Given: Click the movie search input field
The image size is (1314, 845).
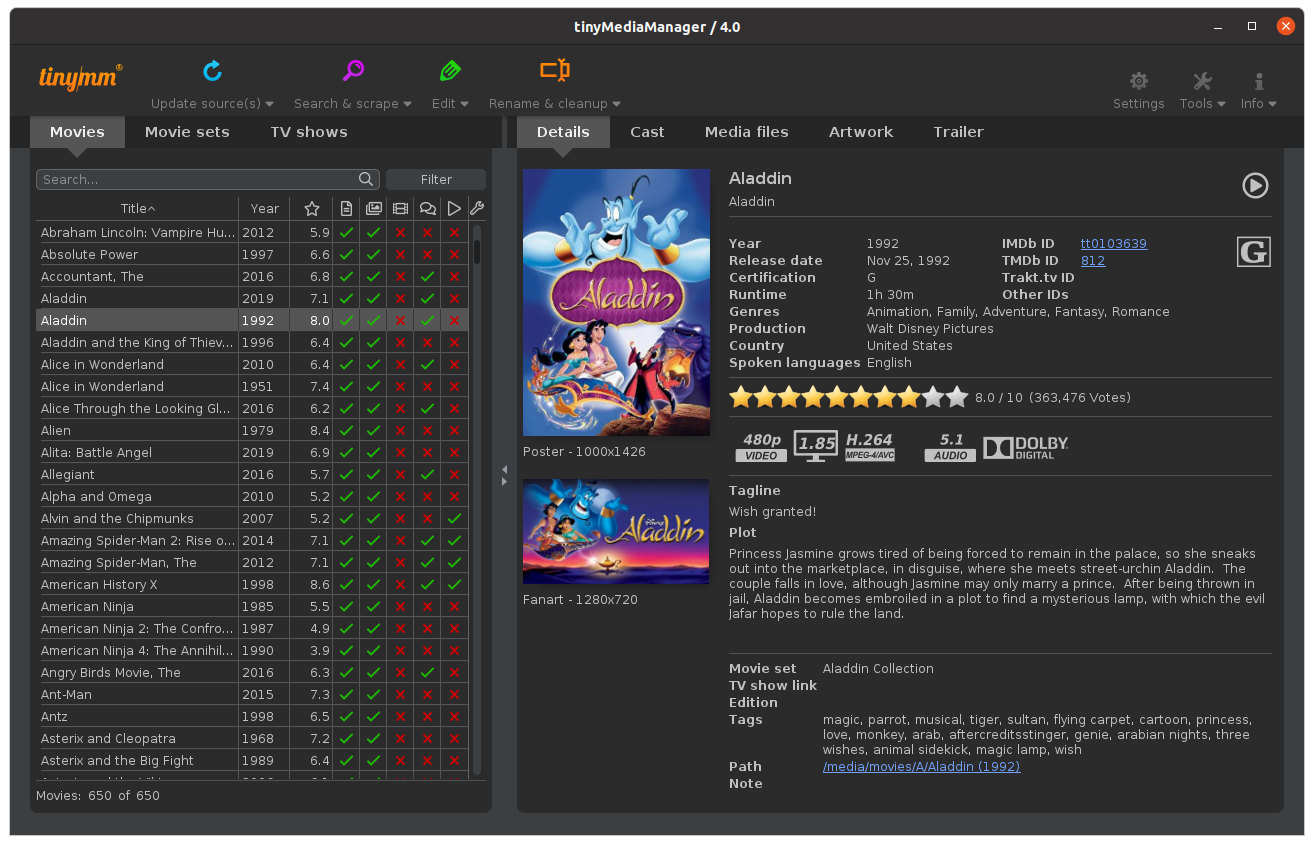Looking at the screenshot, I should coord(198,180).
